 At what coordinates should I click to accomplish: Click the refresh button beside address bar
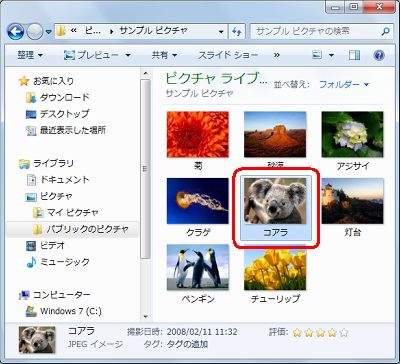[236, 32]
